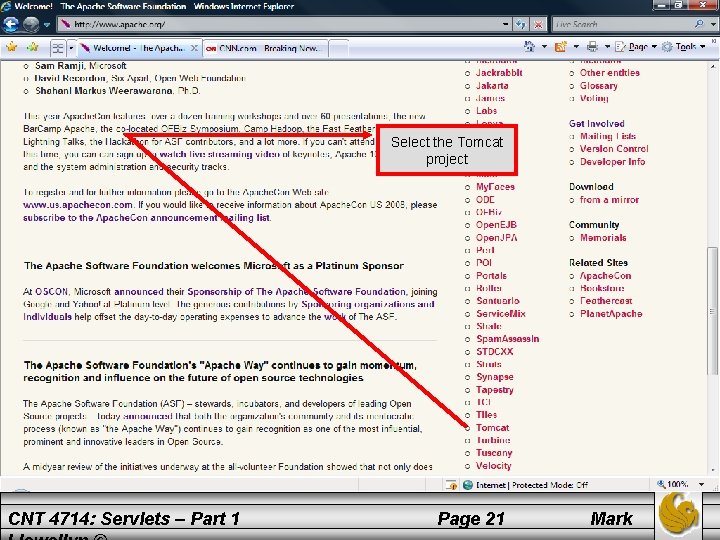Open the ServiceMix project link
This screenshot has width=720, height=540.
pos(501,314)
